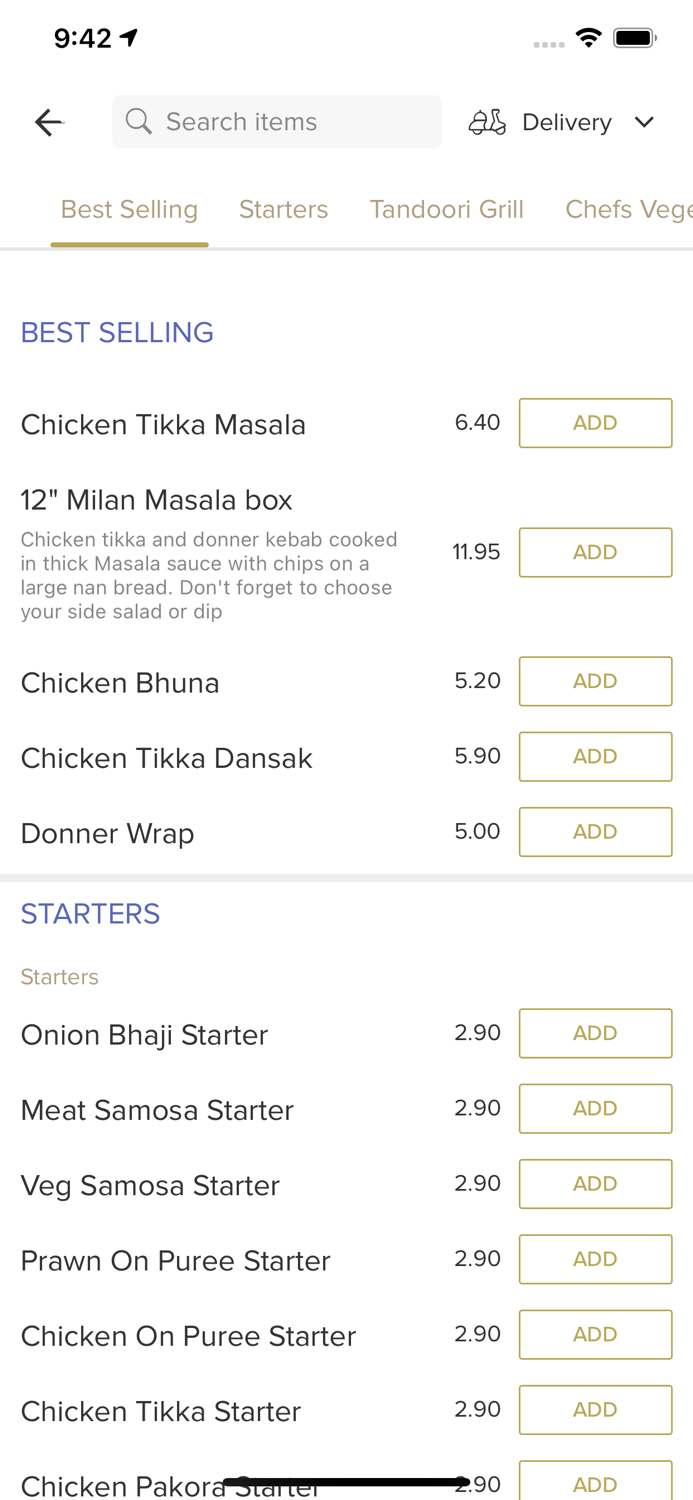Select the Chefs Vege category
This screenshot has width=693, height=1500.
628,209
